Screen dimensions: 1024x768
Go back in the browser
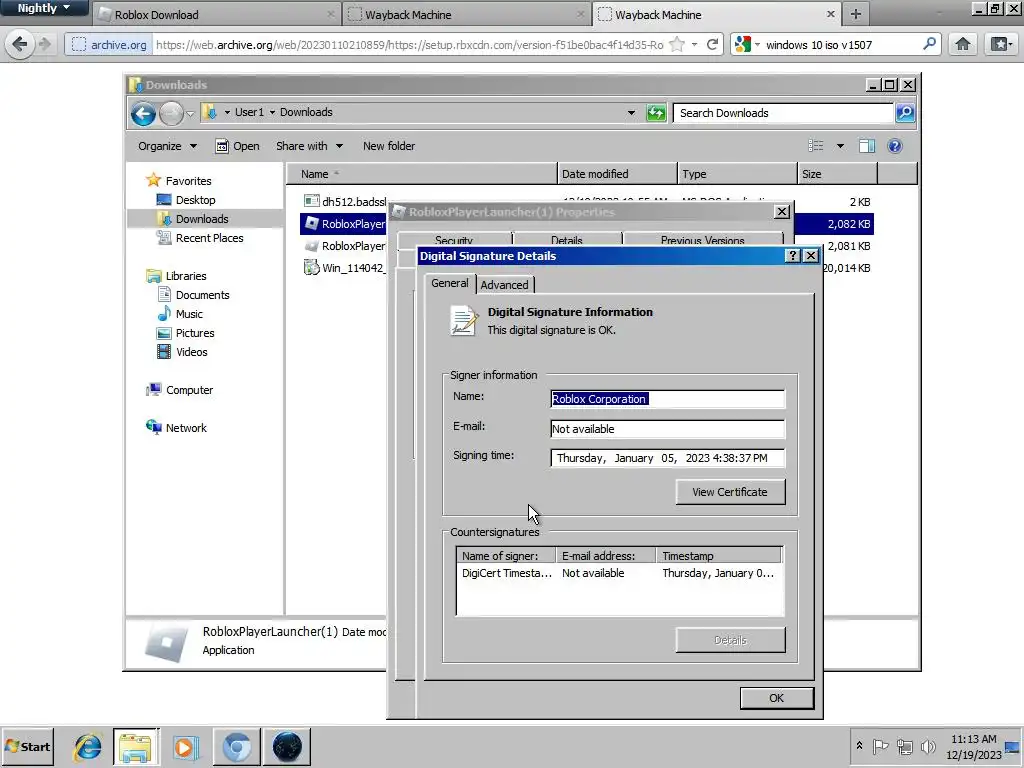click(20, 44)
